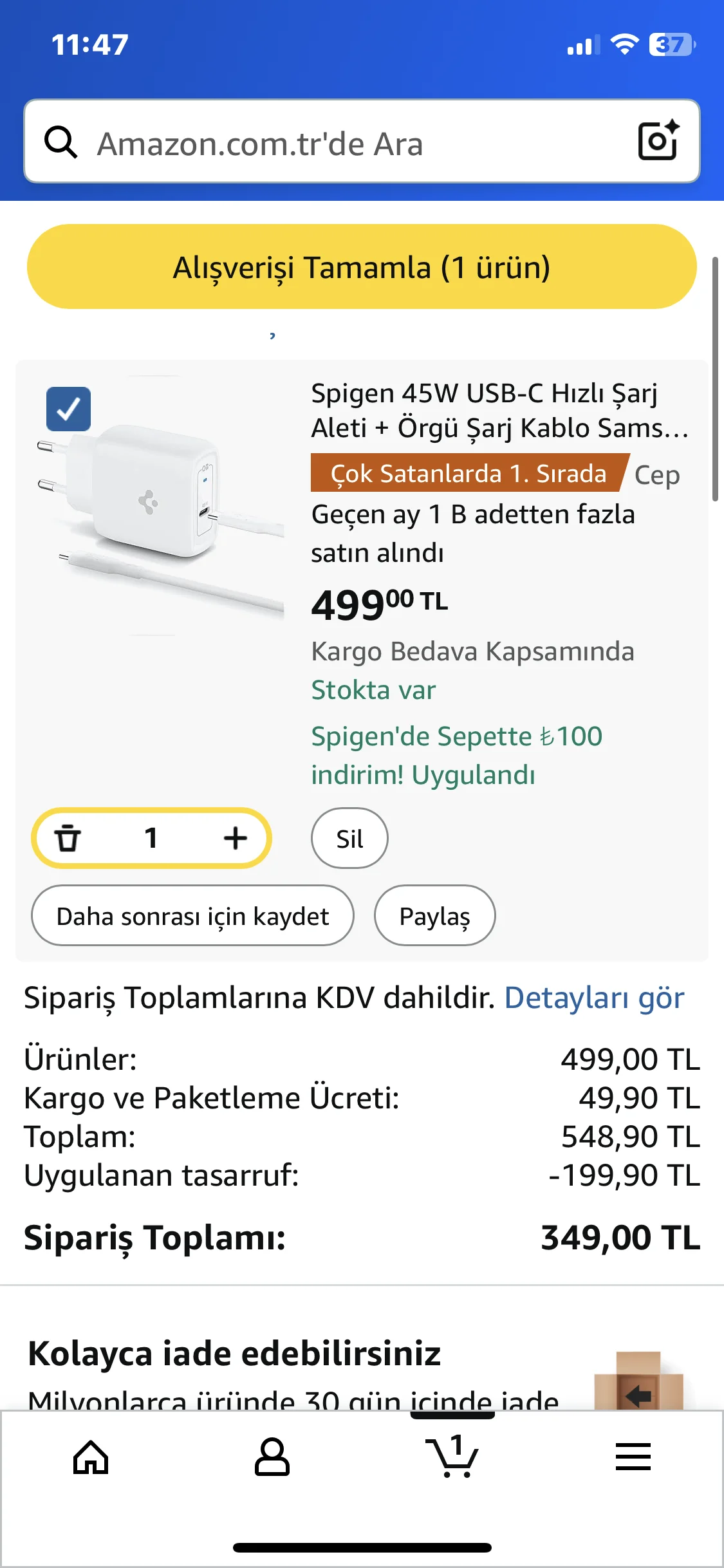724x1568 pixels.
Task: Tap the Spigen'de Sepette ₺100 indirim promotion
Action: [456, 755]
